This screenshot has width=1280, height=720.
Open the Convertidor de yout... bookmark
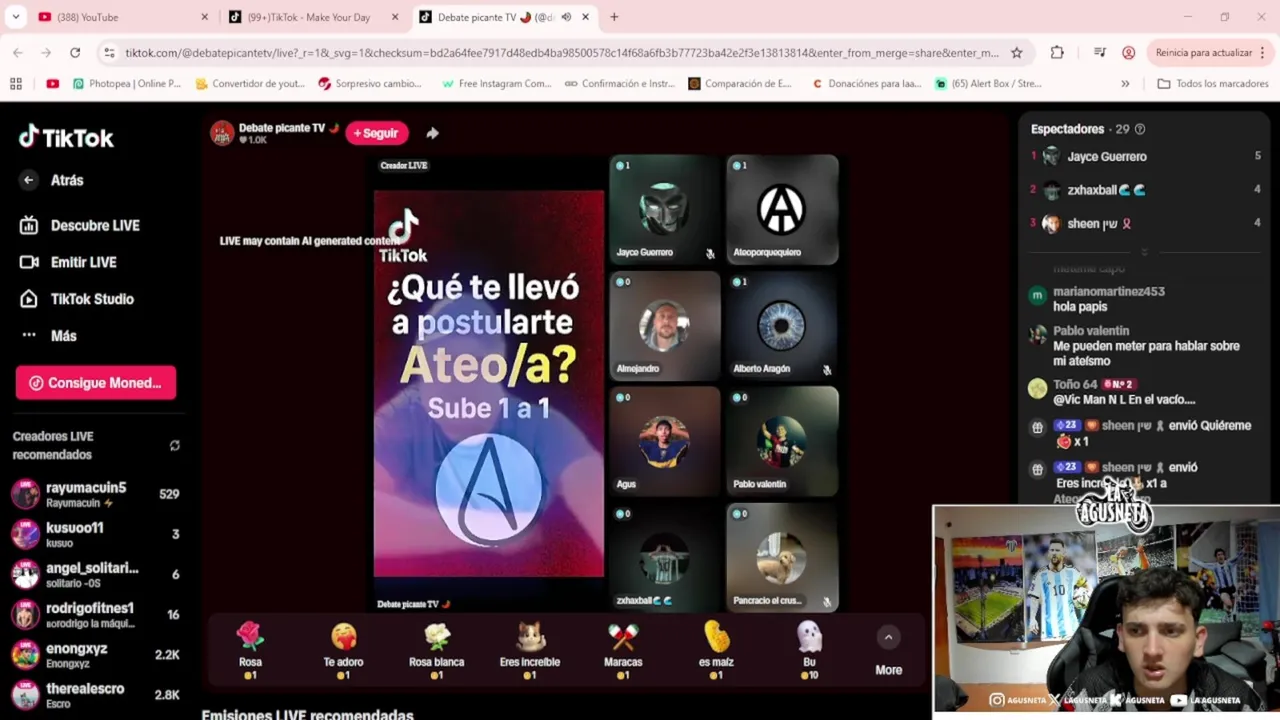(250, 84)
